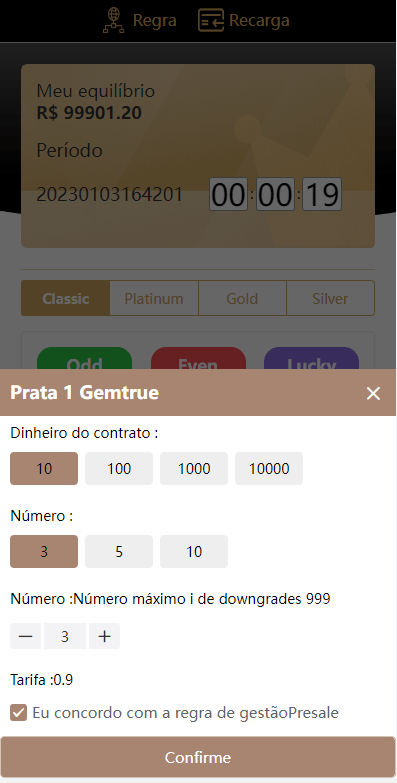The height and width of the screenshot is (783, 397).
Task: Select contract amount 100
Action: point(119,468)
